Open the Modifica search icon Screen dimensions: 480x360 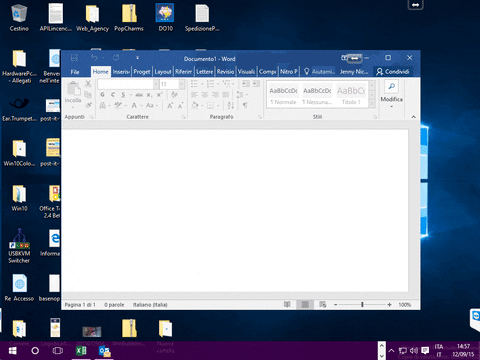pyautogui.click(x=392, y=86)
